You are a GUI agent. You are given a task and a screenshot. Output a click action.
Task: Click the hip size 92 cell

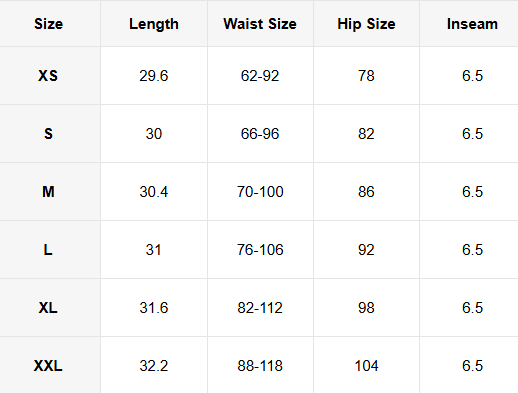tap(366, 250)
